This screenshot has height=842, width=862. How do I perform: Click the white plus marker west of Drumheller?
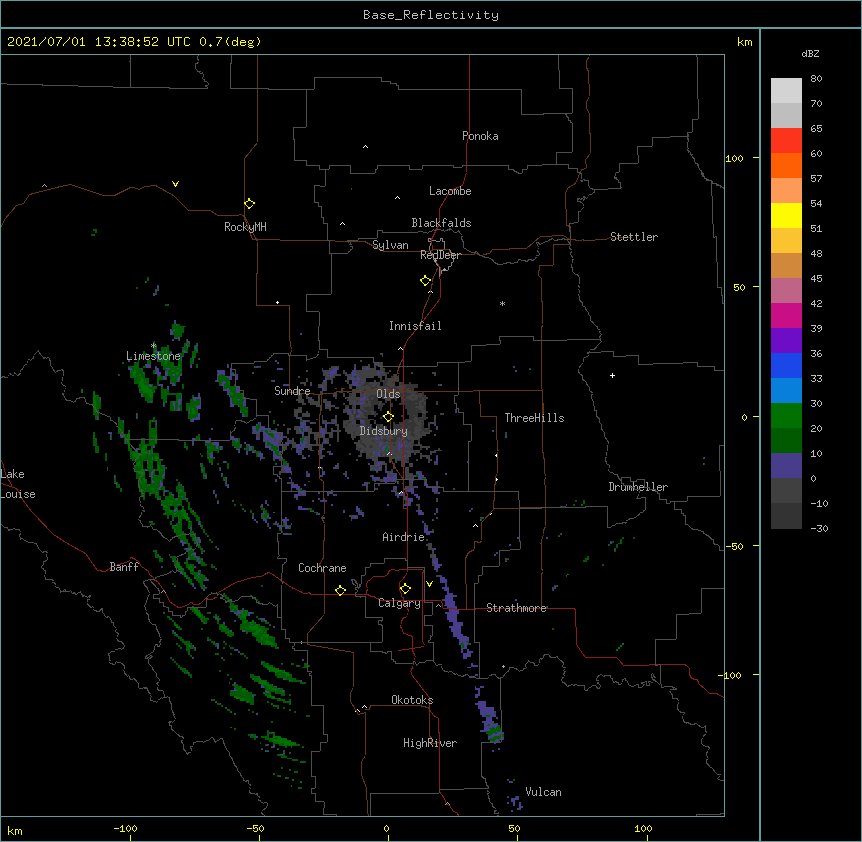[612, 375]
